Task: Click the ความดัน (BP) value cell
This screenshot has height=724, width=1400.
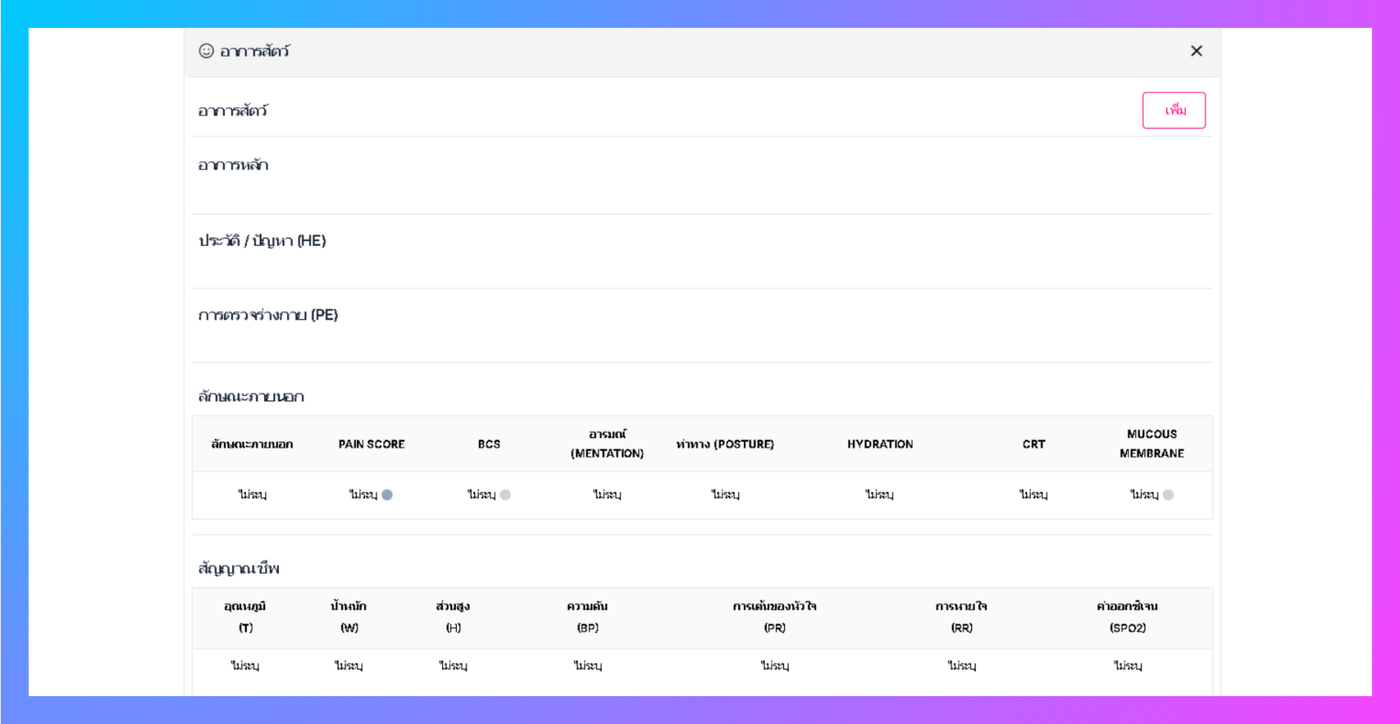Action: pos(587,666)
